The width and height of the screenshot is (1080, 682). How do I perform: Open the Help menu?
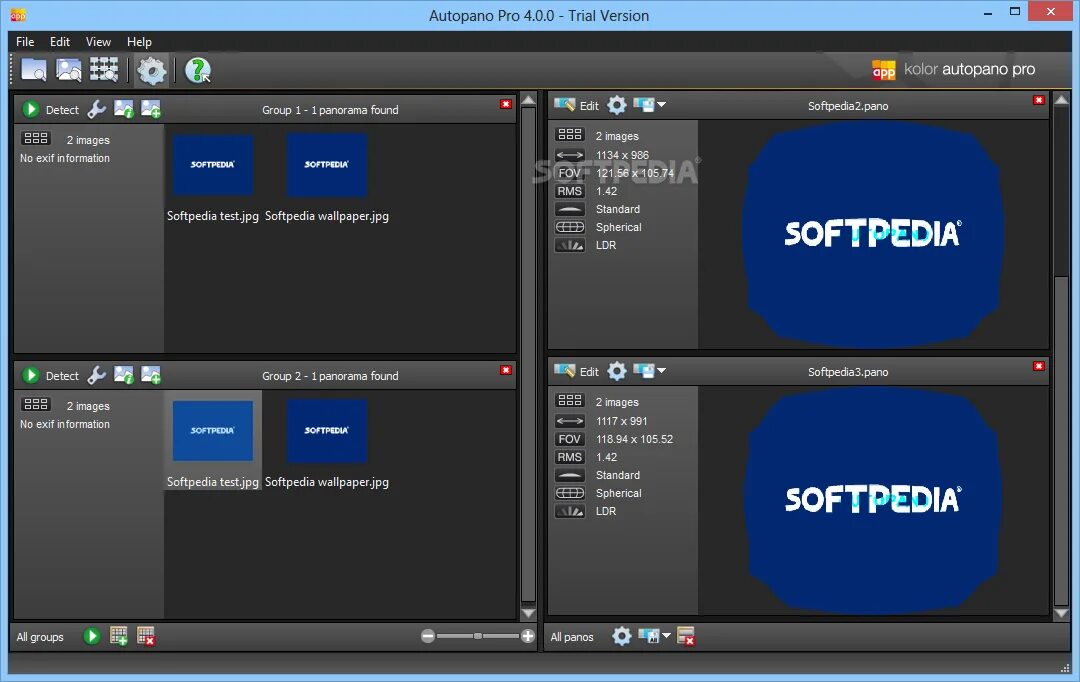tap(139, 41)
